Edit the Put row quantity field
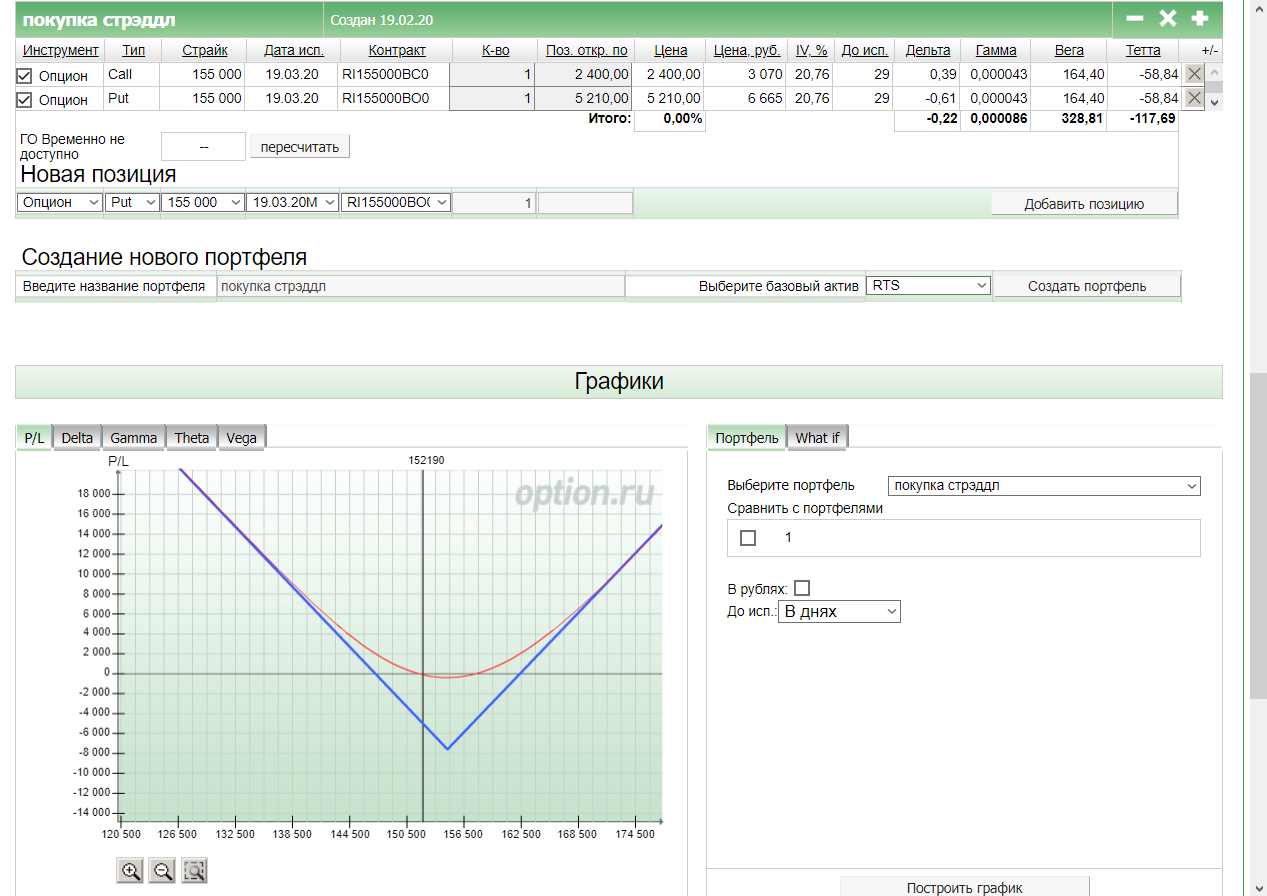Screen dimensions: 1267x896 coord(491,98)
